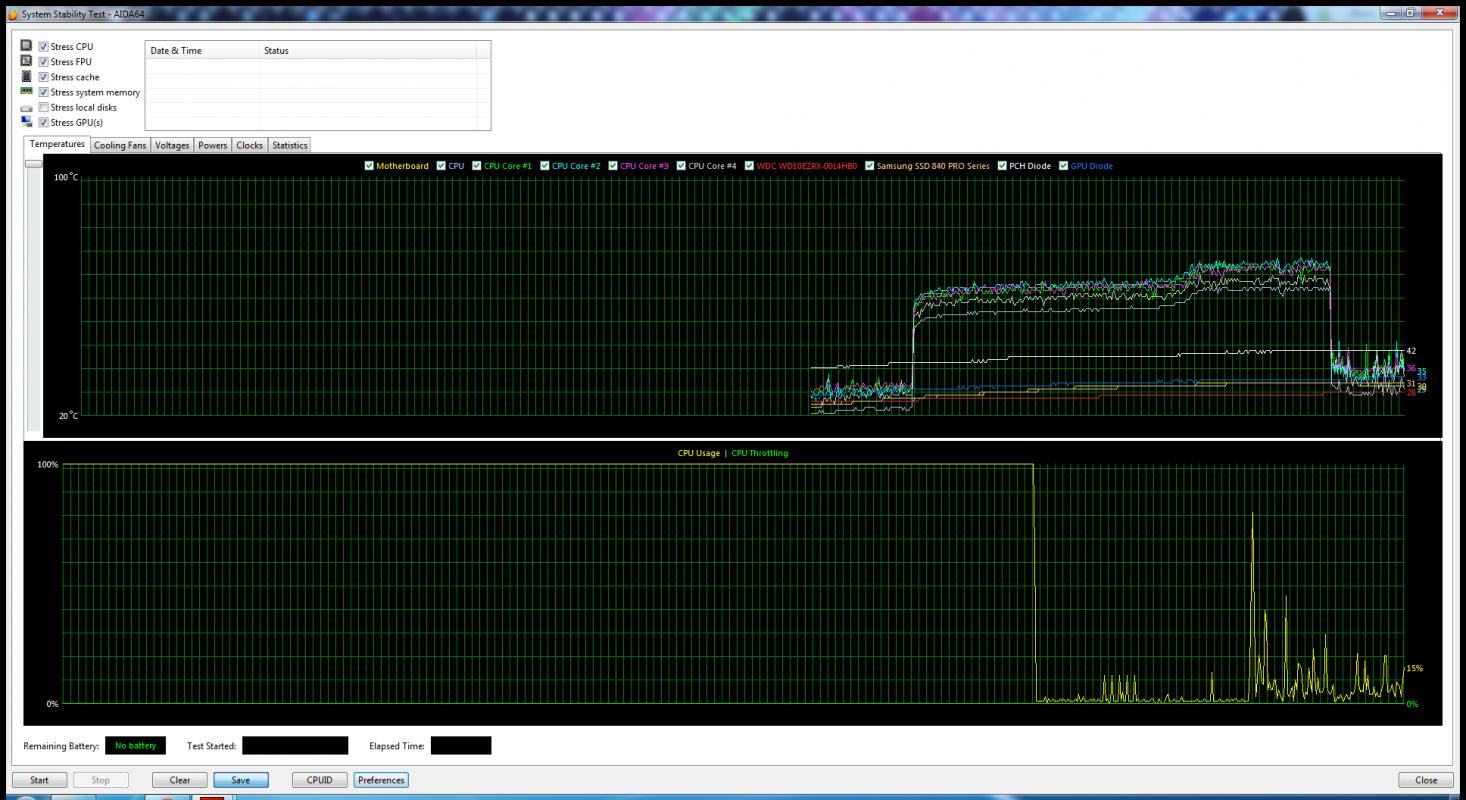Click the Test Started field
This screenshot has height=800, width=1466.
295,745
